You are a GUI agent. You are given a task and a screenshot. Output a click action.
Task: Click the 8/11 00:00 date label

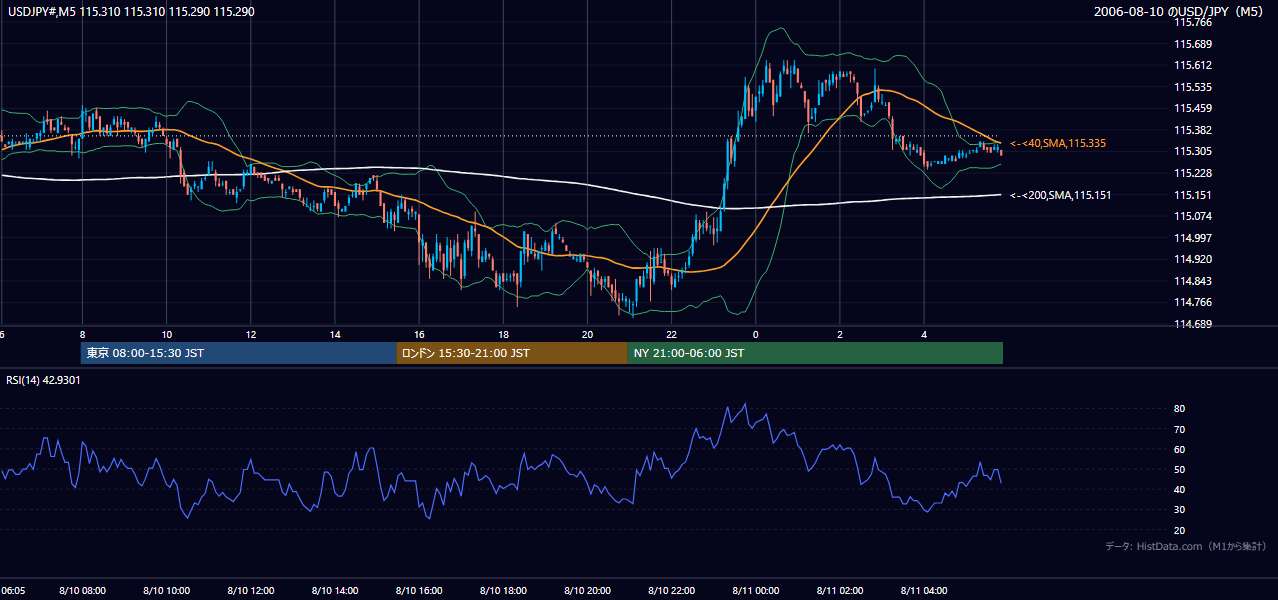pos(756,590)
